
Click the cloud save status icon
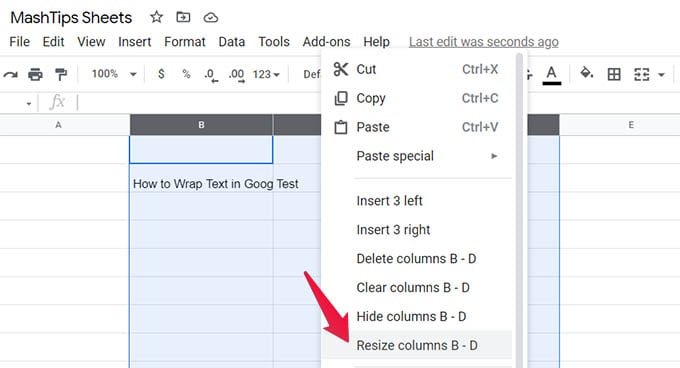pos(211,18)
